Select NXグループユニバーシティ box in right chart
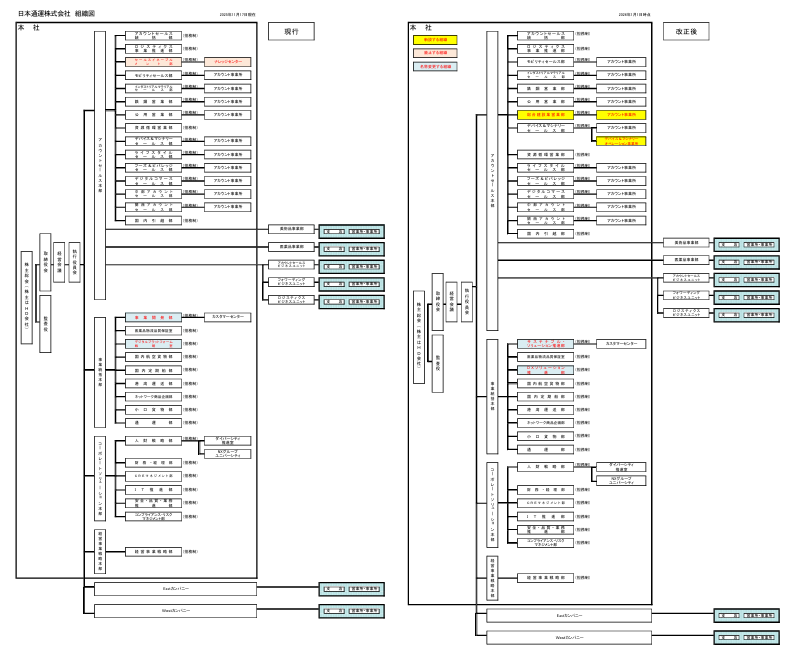This screenshot has height=658, width=796. click(622, 479)
